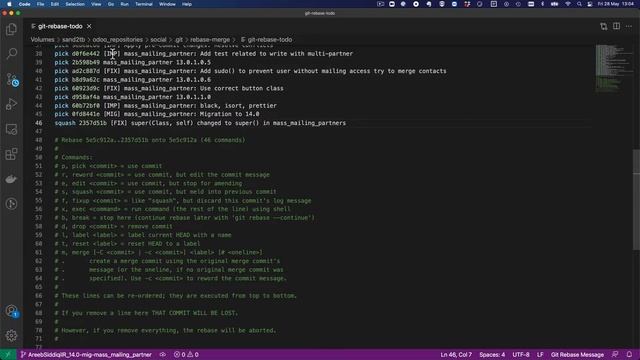This screenshot has width=640, height=360.
Task: Click the sand2tb breadcrumb
Action: (x=73, y=40)
